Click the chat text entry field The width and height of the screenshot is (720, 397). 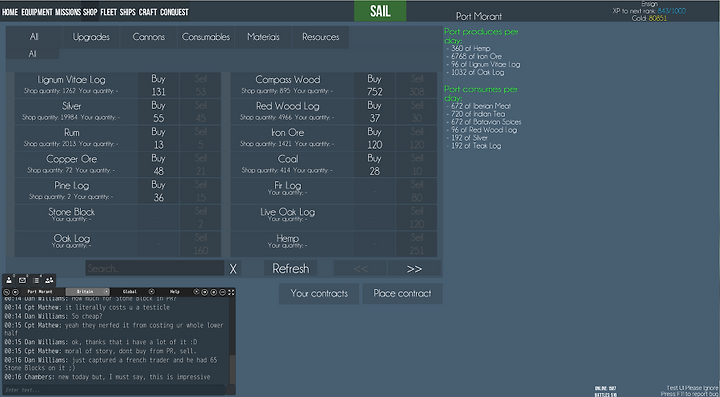pyautogui.click(x=115, y=390)
